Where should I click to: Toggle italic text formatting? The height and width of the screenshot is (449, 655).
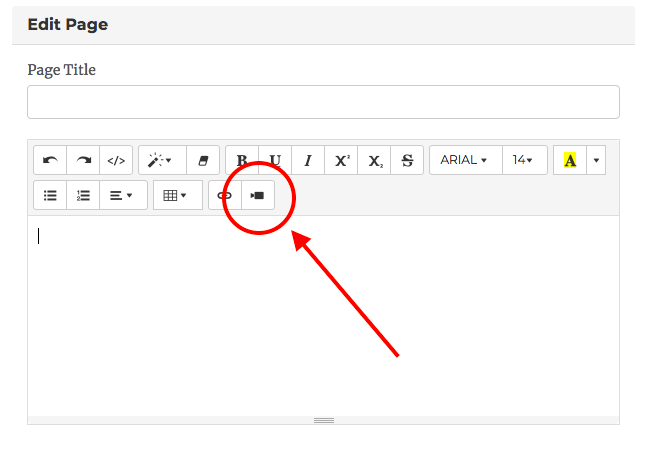(308, 160)
